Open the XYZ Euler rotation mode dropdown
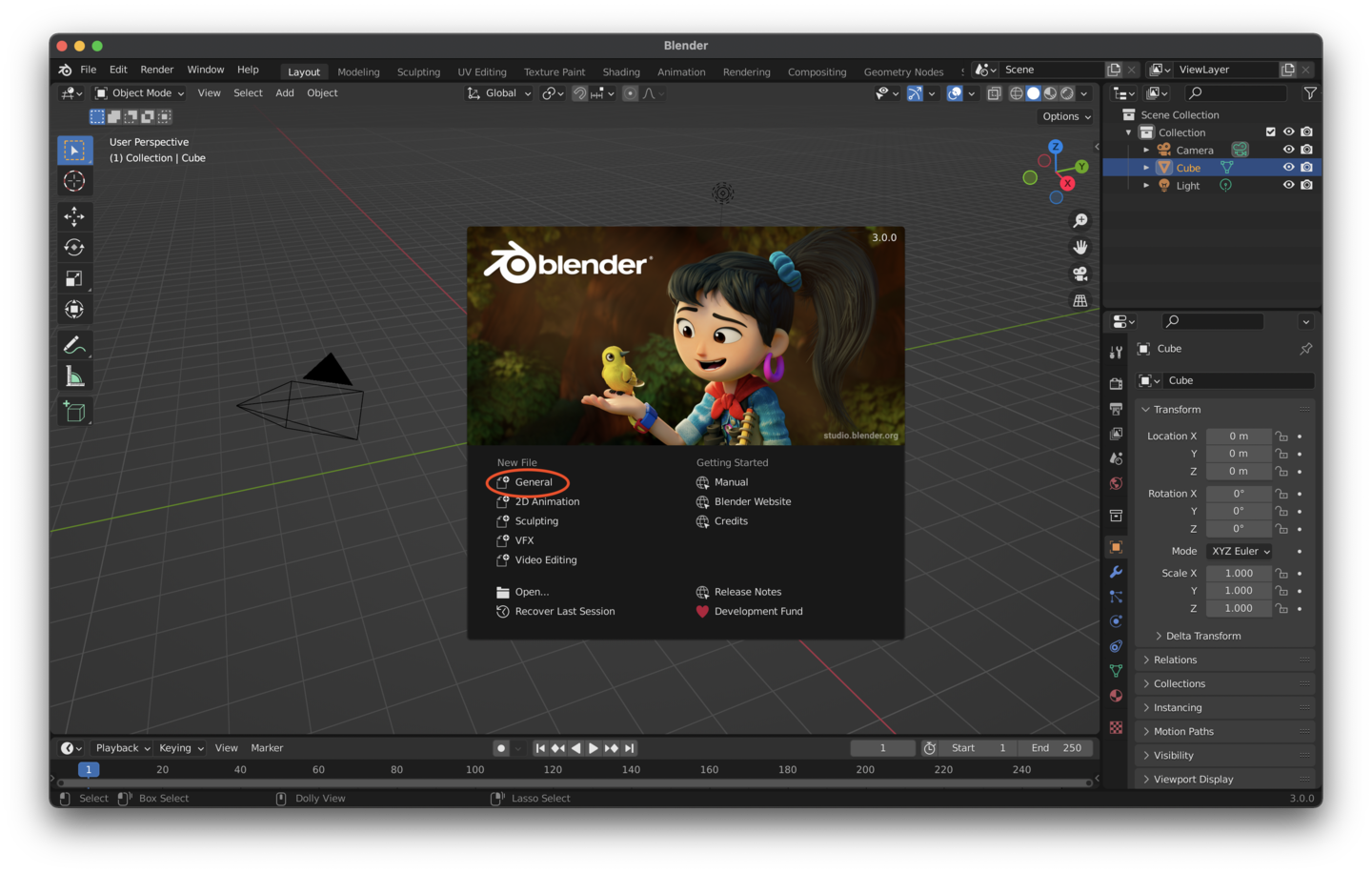The width and height of the screenshot is (1372, 873). [1240, 551]
